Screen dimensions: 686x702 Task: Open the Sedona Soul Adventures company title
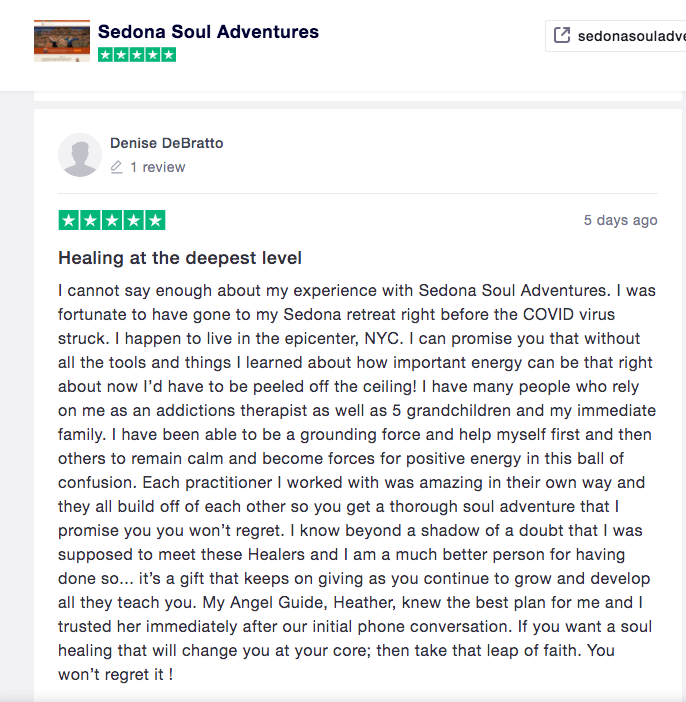[208, 31]
